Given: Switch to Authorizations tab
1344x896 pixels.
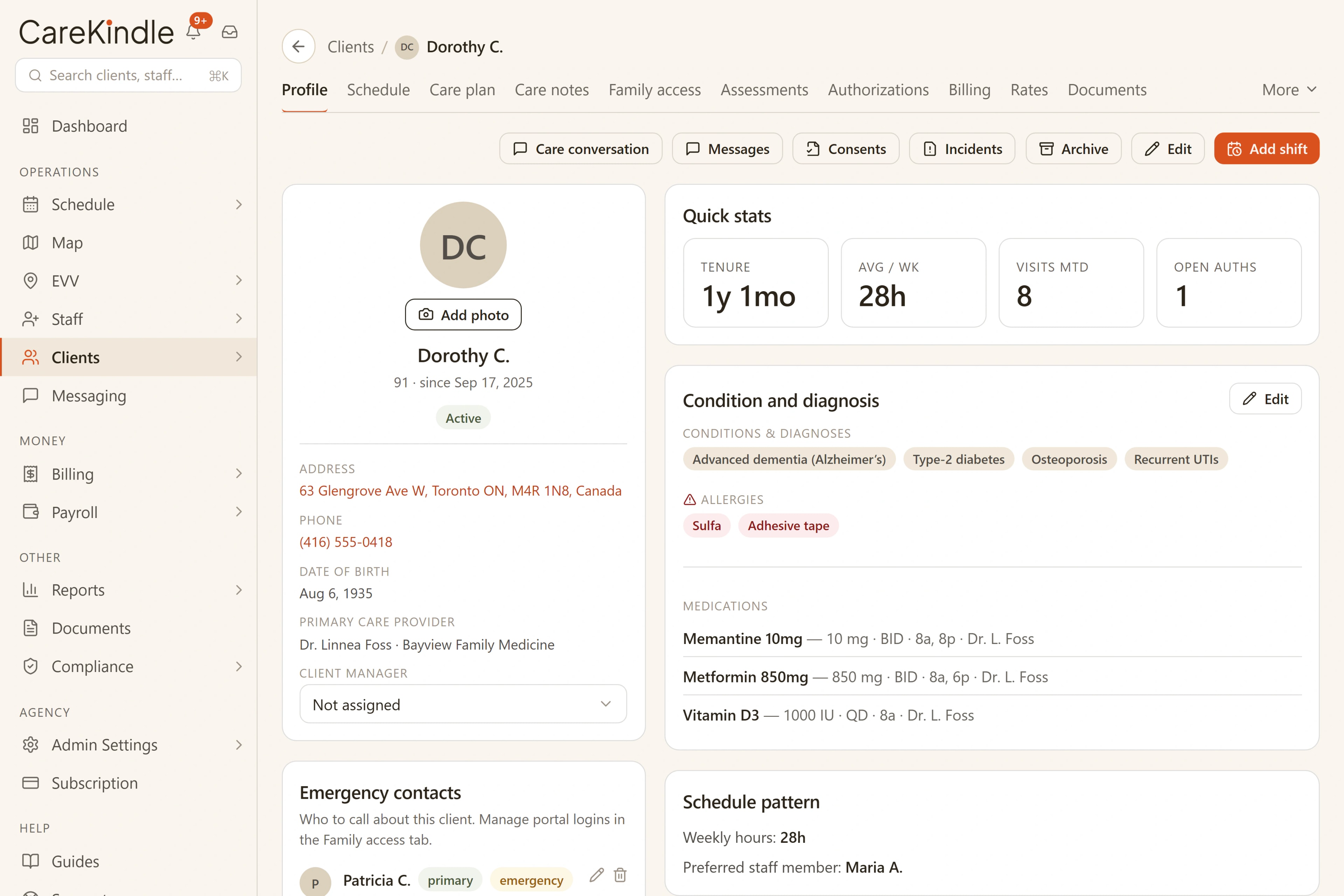Looking at the screenshot, I should click(x=878, y=90).
